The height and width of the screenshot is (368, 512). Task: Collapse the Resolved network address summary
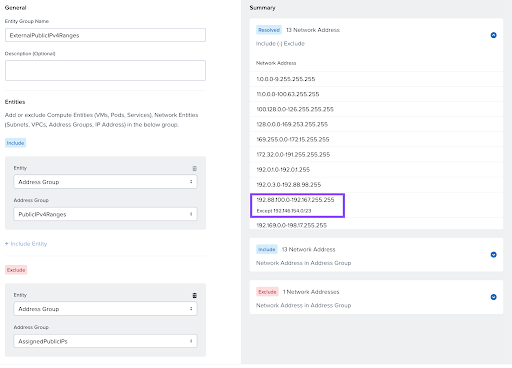point(493,35)
